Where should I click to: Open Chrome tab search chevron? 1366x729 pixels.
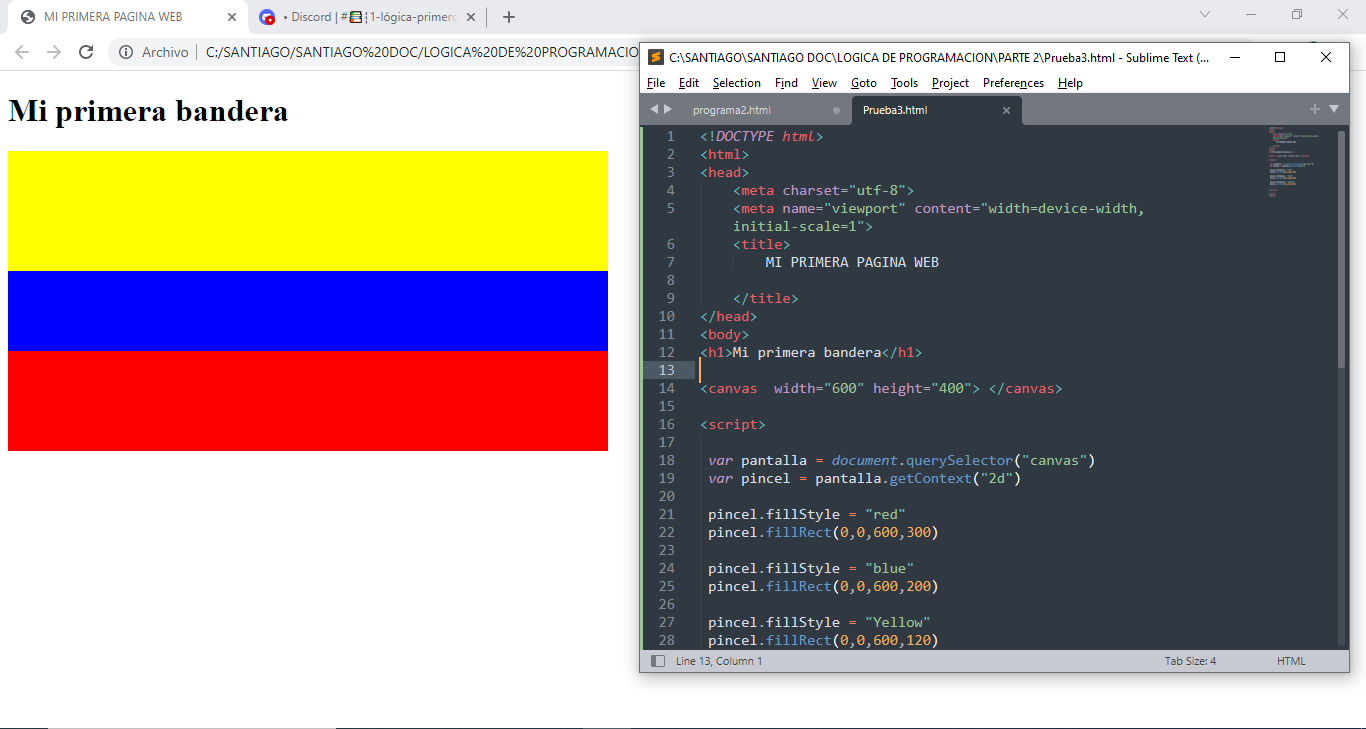pos(1205,14)
